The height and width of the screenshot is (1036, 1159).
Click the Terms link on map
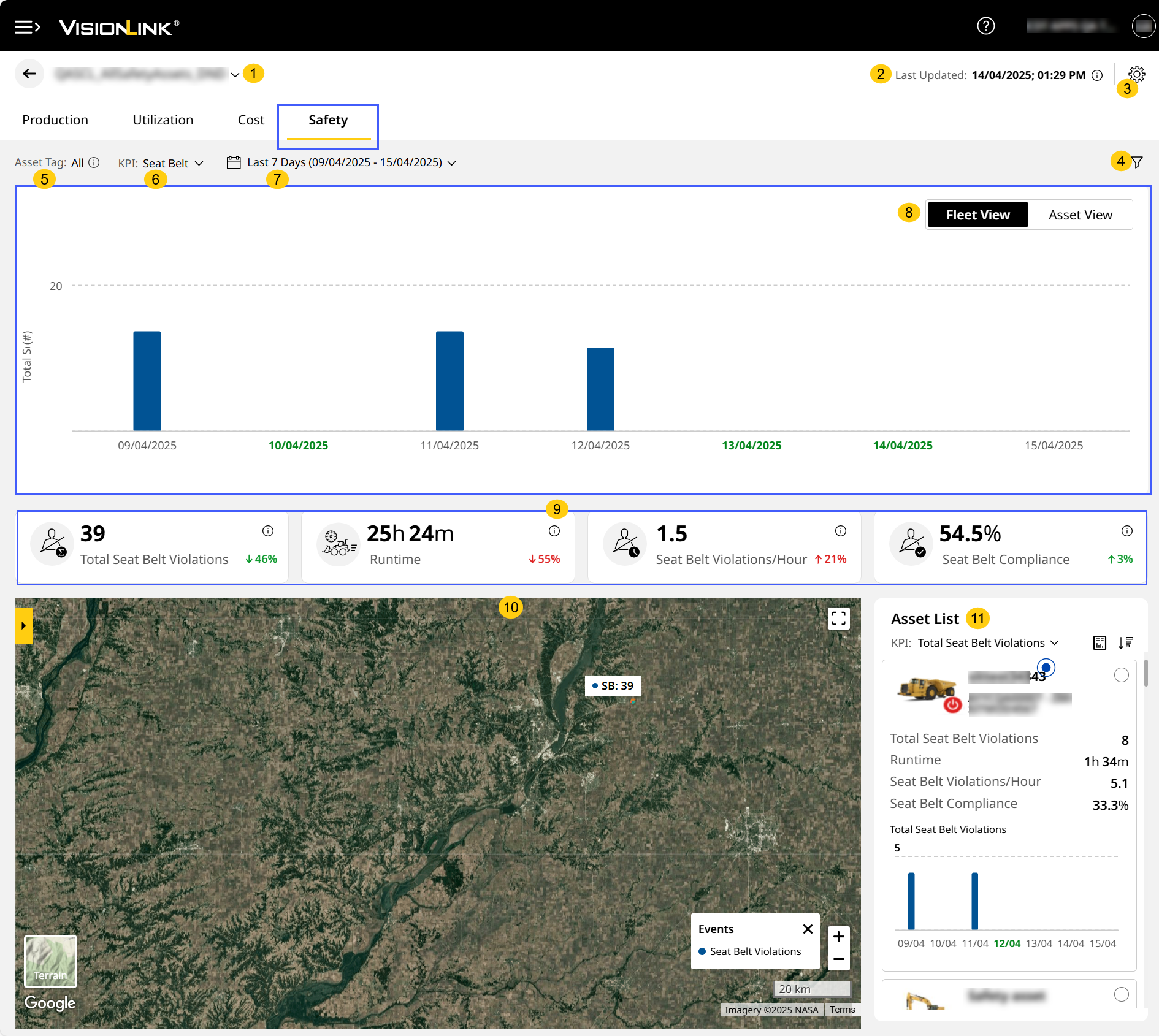842,1010
